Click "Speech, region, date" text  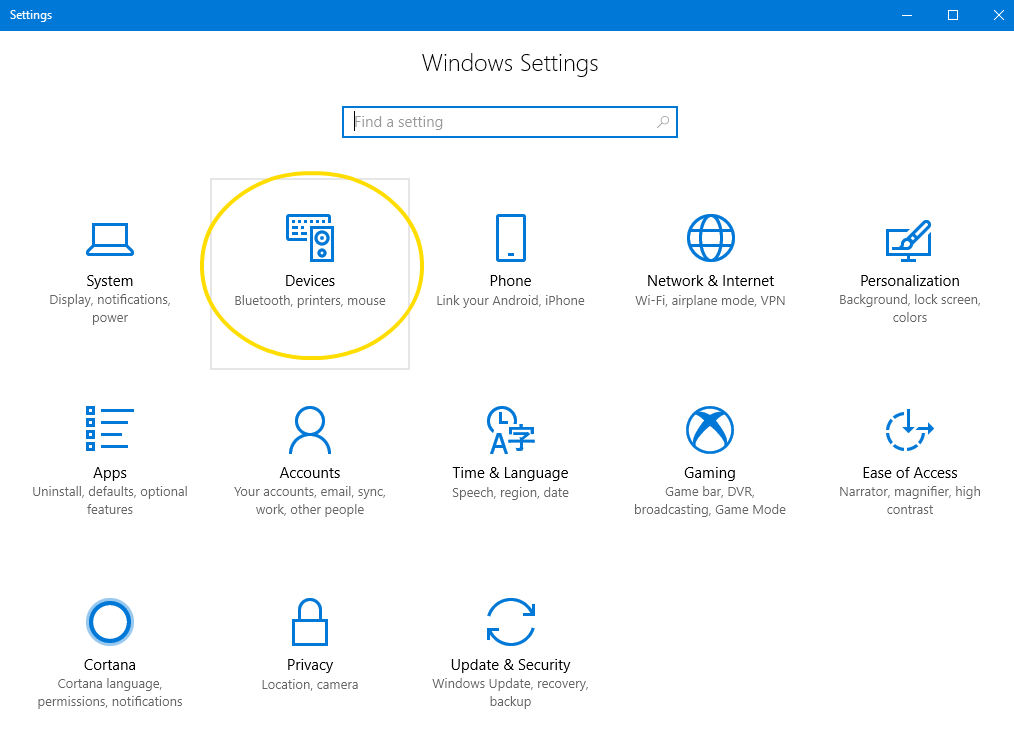(x=510, y=493)
